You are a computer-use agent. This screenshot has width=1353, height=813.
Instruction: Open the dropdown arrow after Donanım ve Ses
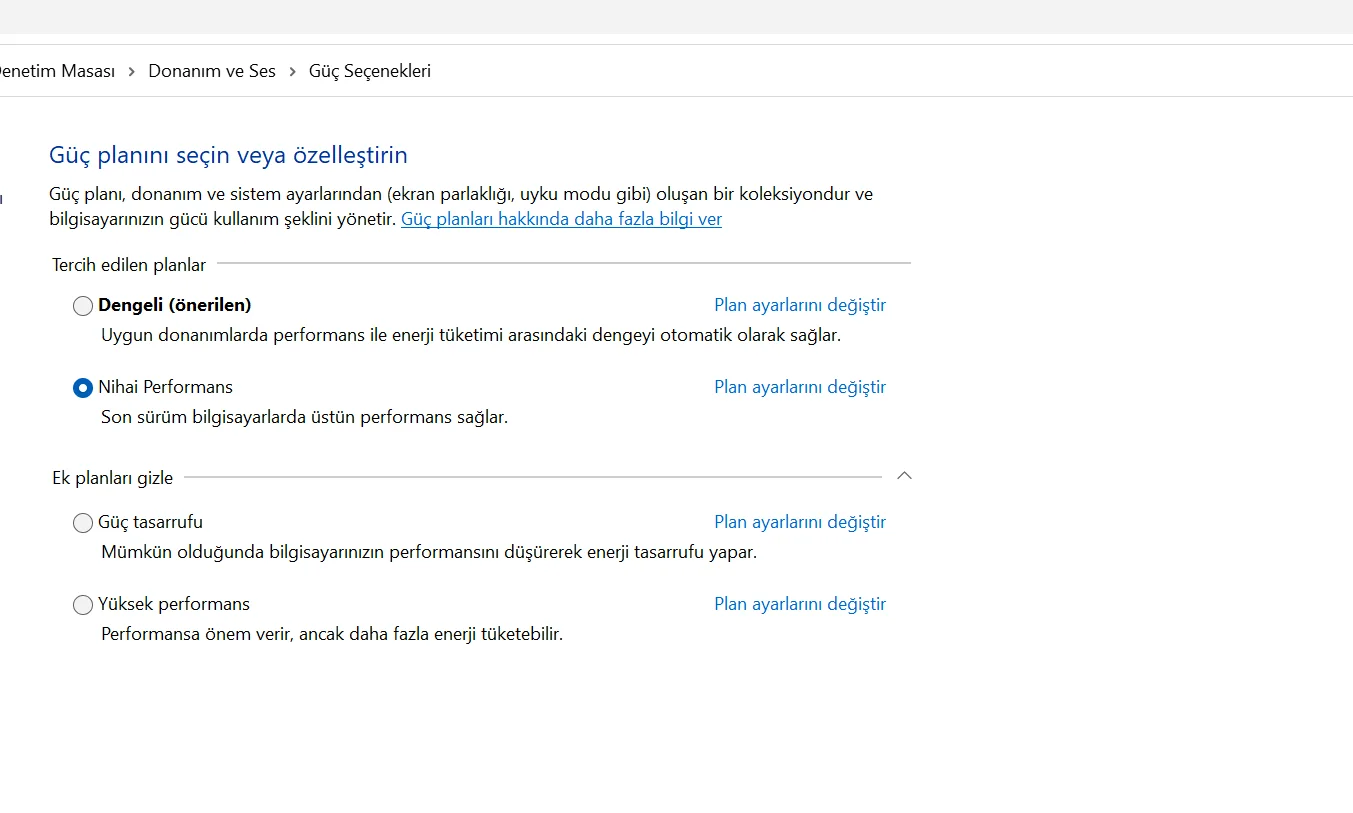click(293, 71)
